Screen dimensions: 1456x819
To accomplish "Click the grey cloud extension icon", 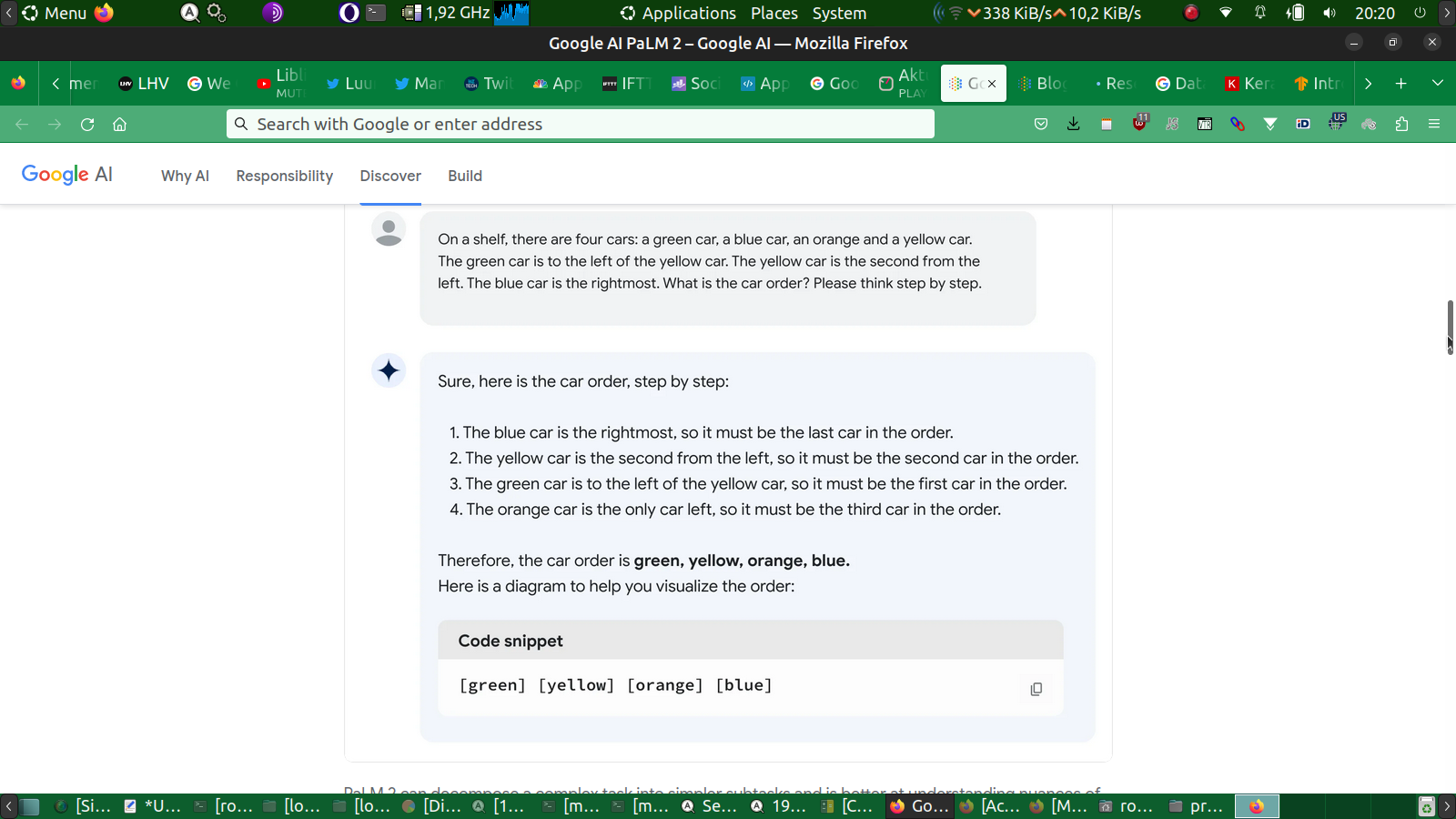I will 1369,125.
